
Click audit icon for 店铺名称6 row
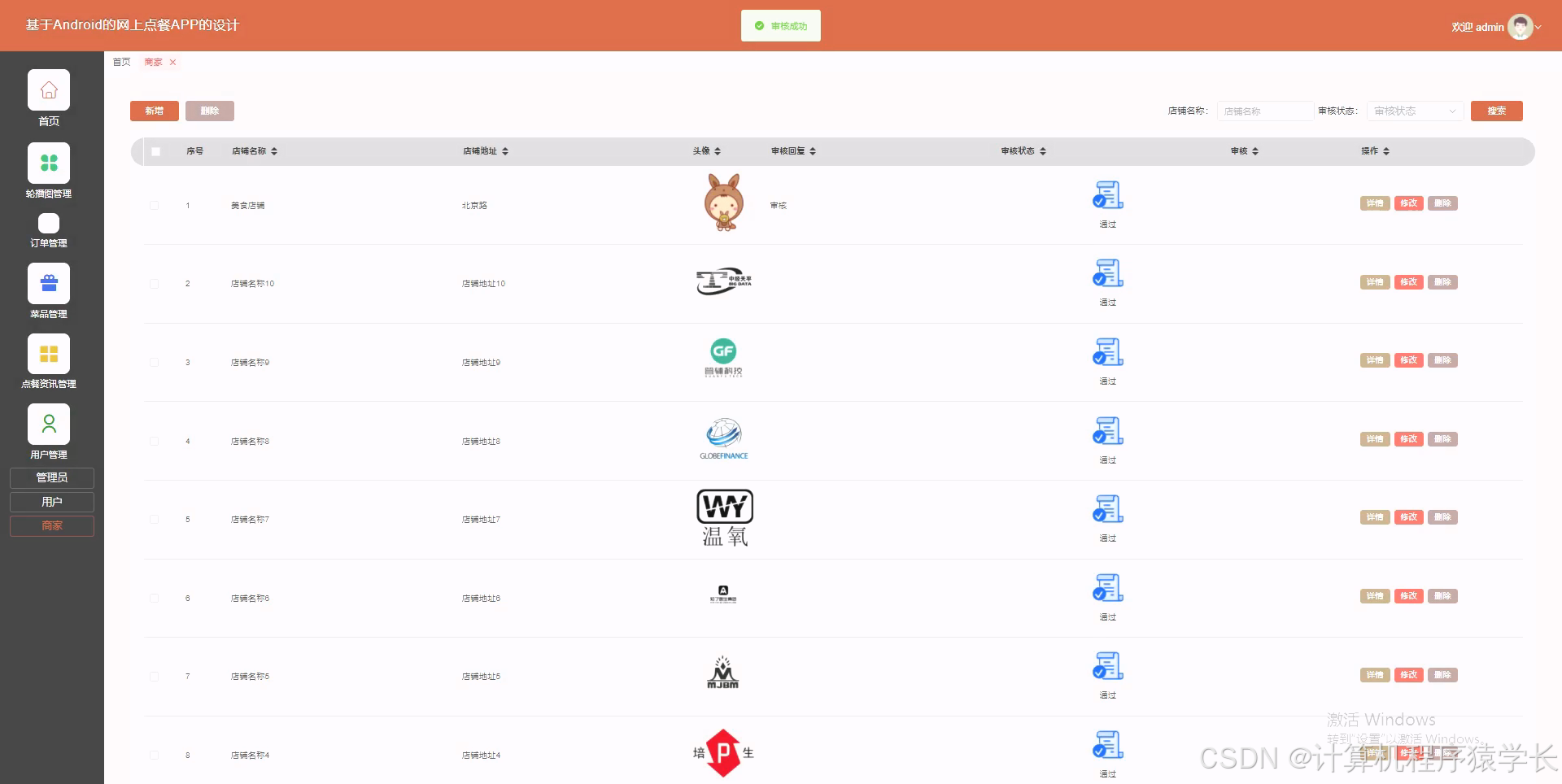click(1108, 588)
